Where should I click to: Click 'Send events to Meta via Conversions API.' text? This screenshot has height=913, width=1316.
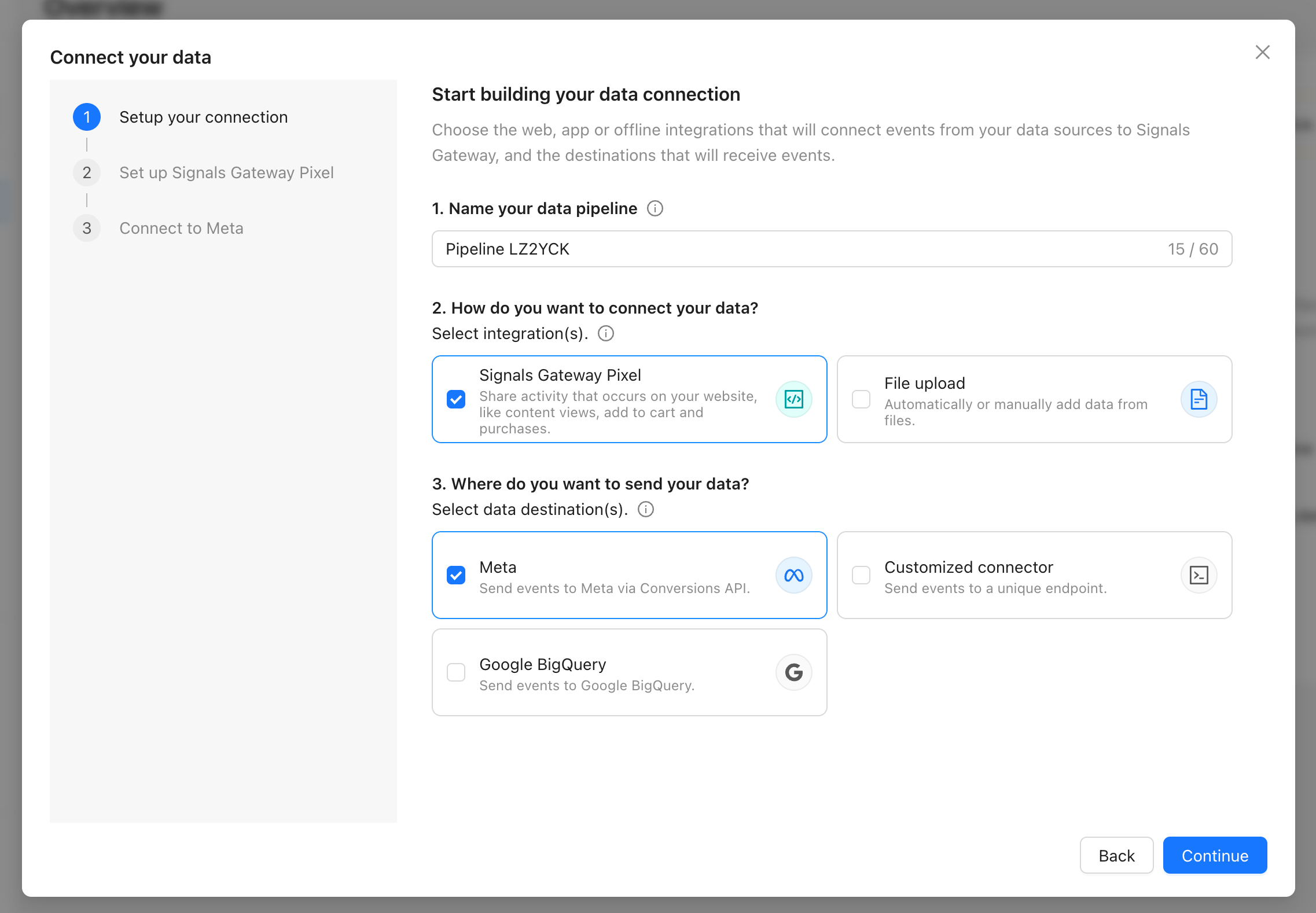(x=615, y=588)
